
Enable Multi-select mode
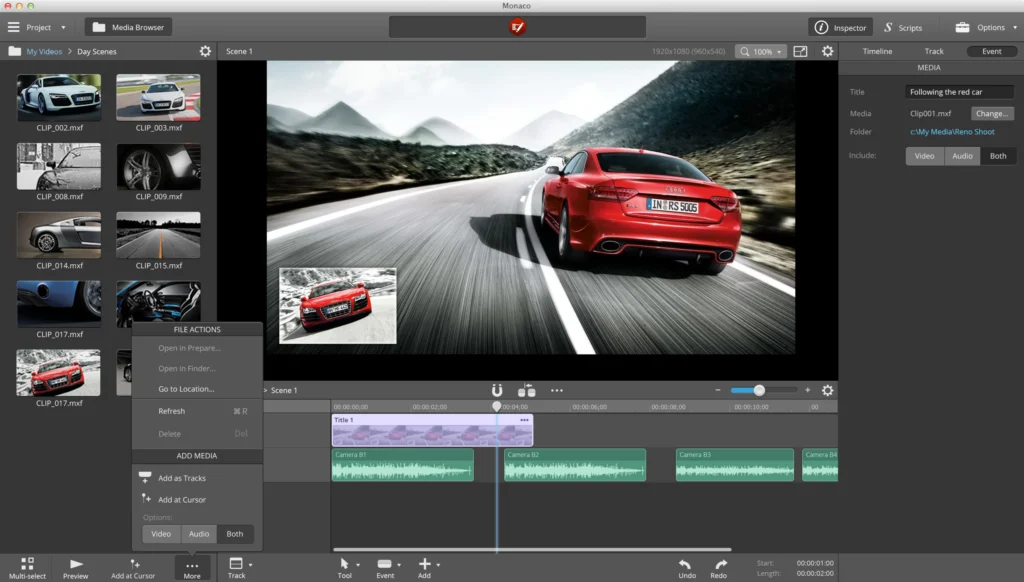[x=27, y=568]
